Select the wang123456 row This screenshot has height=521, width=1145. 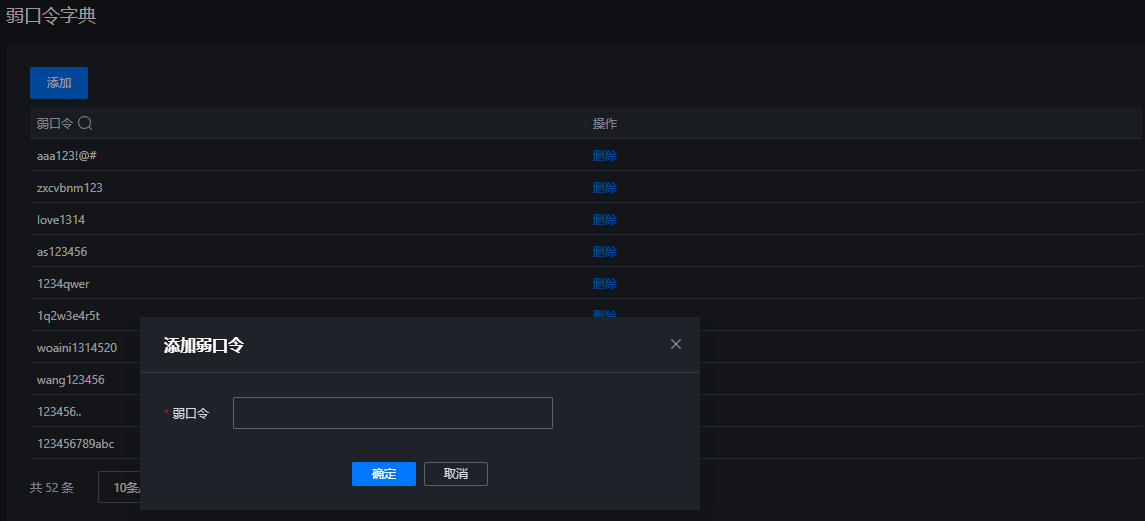tap(85, 379)
